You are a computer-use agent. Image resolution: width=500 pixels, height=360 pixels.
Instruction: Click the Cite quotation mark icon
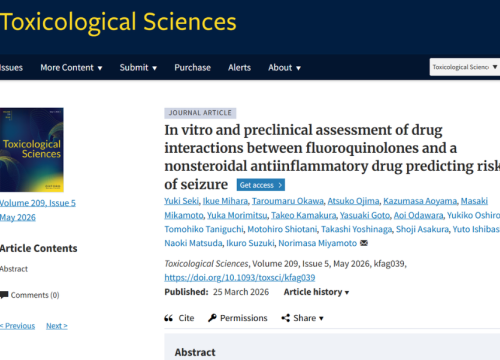pyautogui.click(x=169, y=318)
